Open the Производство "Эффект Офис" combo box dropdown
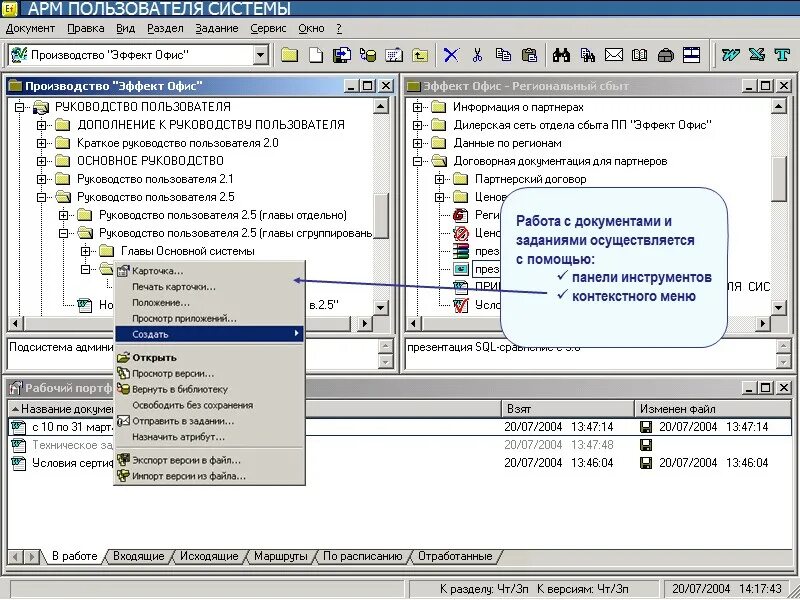800x600 pixels. [261, 55]
